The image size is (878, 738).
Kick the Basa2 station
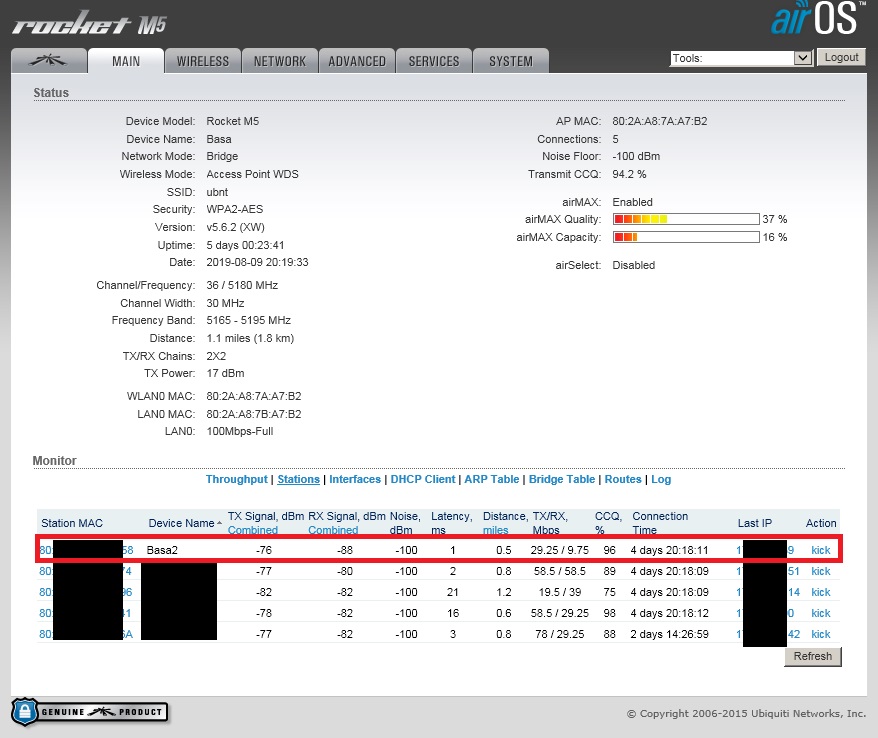click(820, 550)
